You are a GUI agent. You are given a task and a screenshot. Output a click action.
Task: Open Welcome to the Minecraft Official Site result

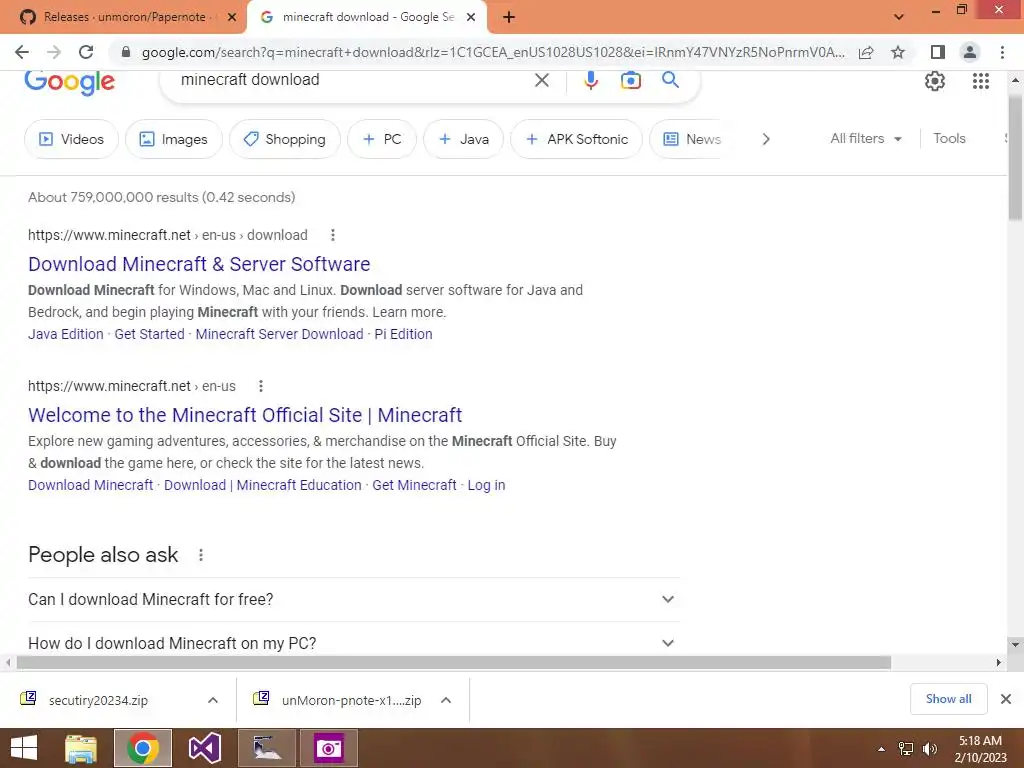[x=245, y=415]
